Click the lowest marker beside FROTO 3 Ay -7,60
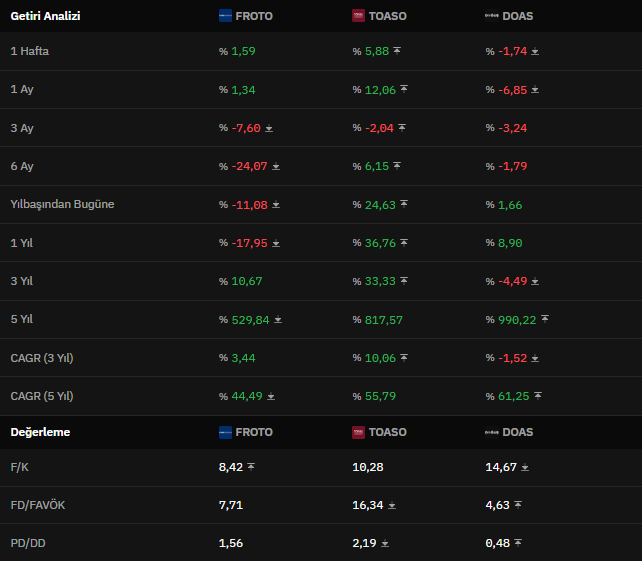The height and width of the screenshot is (561, 642). point(269,129)
